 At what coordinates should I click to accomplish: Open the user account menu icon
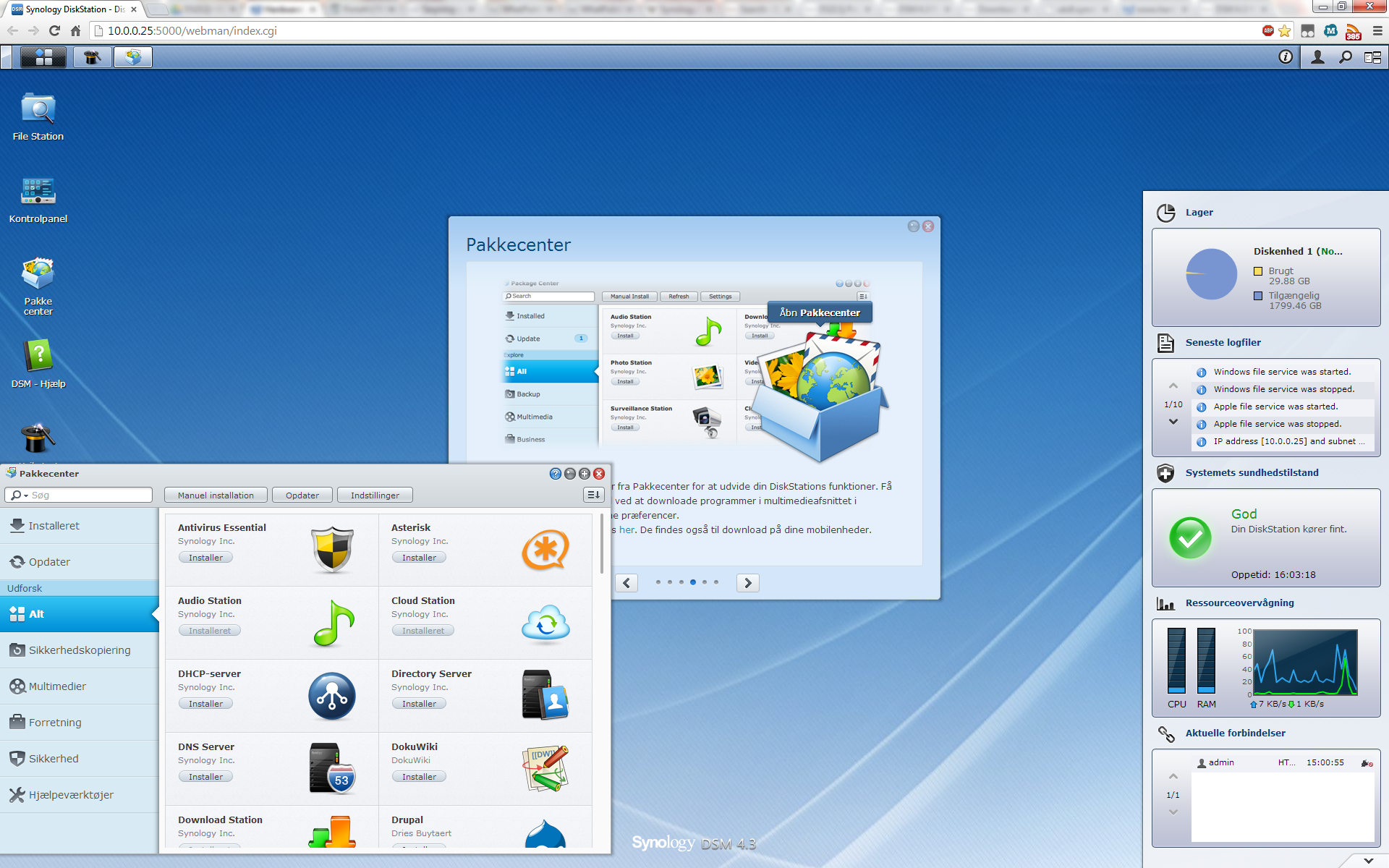click(x=1317, y=57)
